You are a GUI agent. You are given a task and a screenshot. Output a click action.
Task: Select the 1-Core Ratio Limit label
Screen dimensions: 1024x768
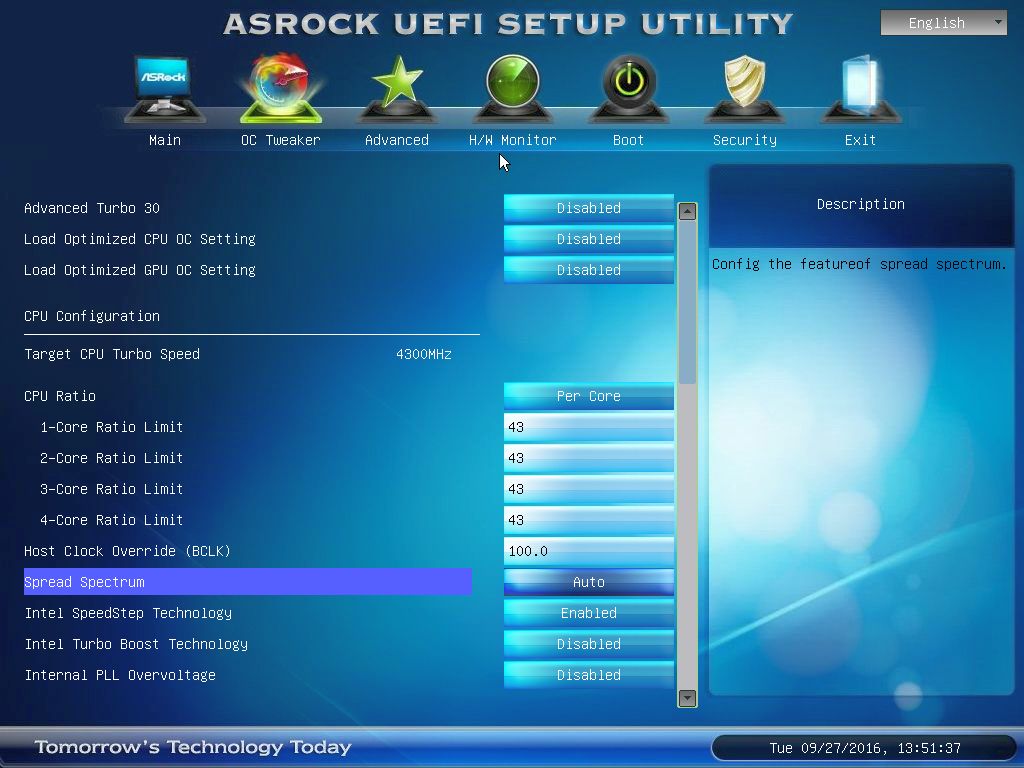pyautogui.click(x=112, y=427)
